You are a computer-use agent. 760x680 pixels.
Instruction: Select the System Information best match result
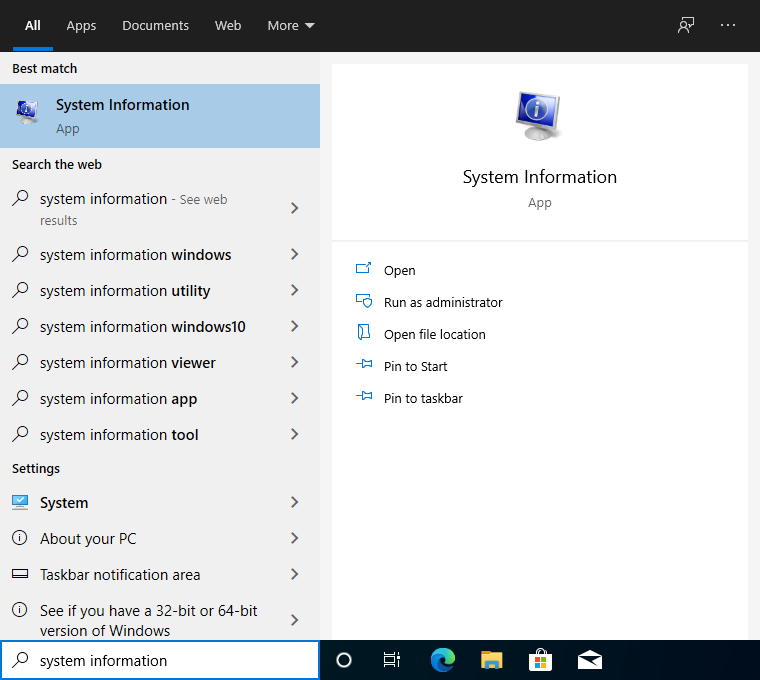160,116
